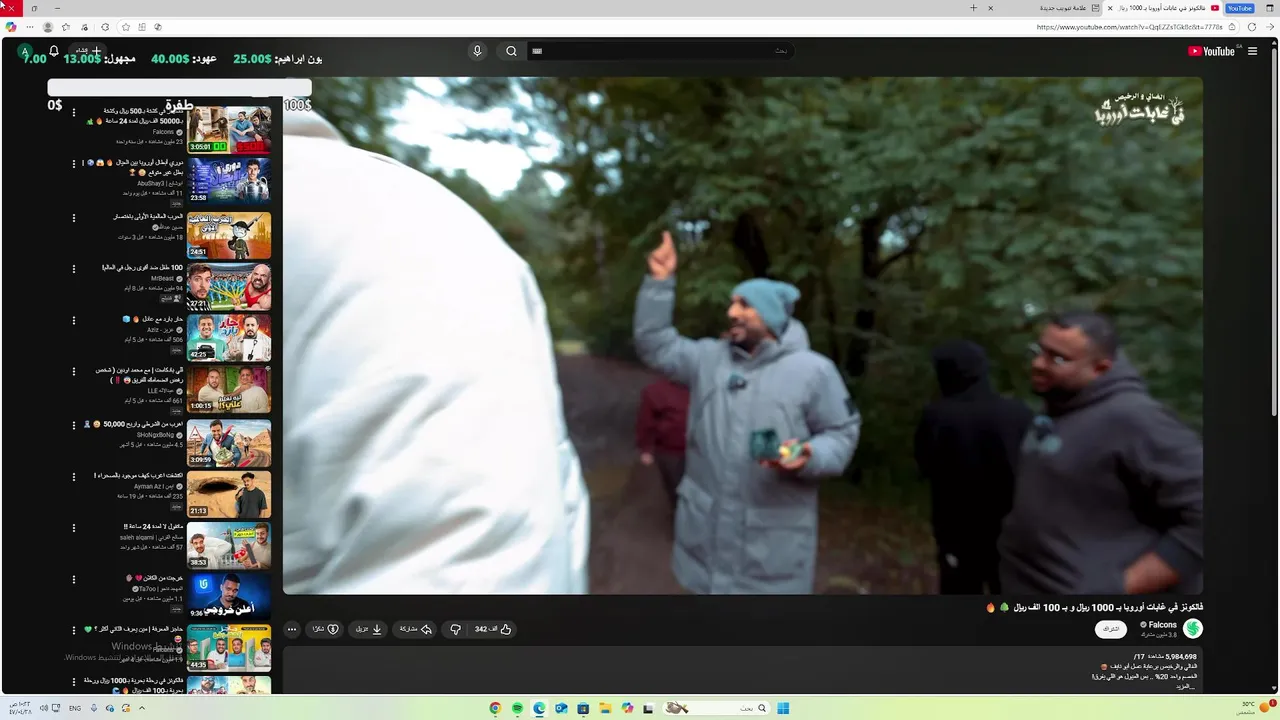Open the MrBeast channel name link
The image size is (1280, 720).
pyautogui.click(x=162, y=278)
